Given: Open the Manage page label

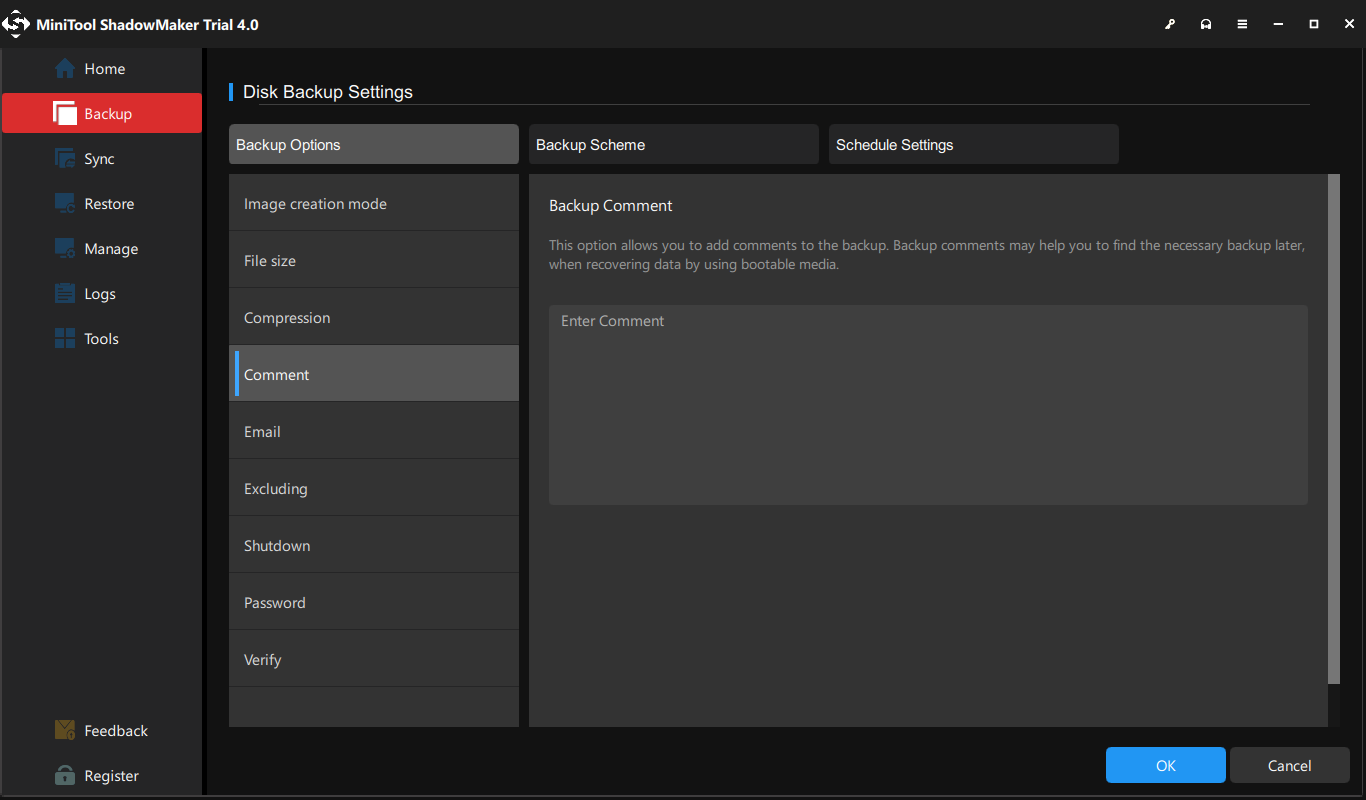Looking at the screenshot, I should [x=111, y=249].
